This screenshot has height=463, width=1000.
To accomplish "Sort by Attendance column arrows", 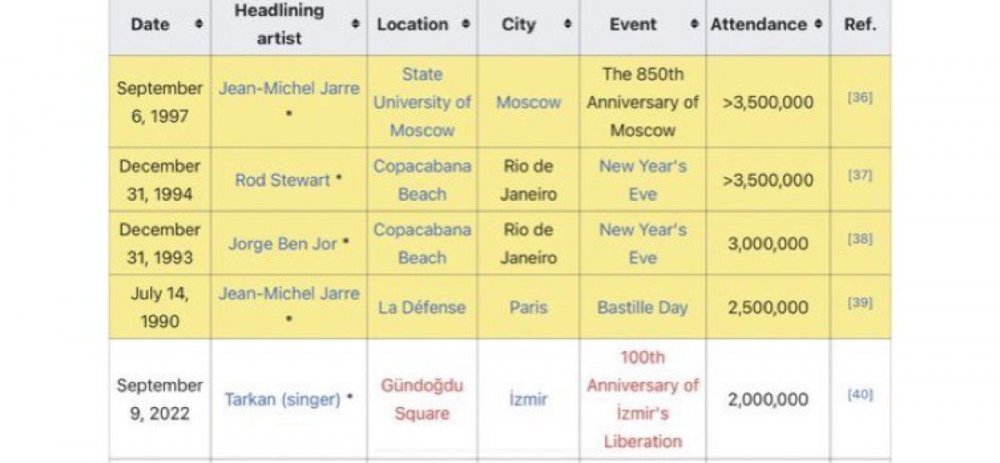I will (818, 24).
